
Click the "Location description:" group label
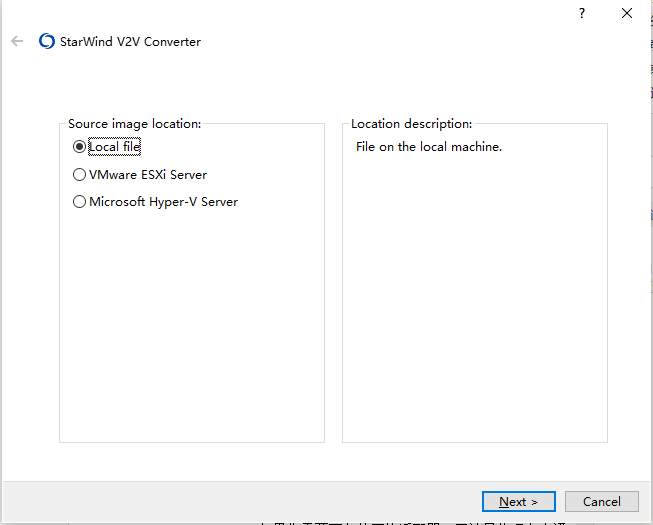[411, 124]
